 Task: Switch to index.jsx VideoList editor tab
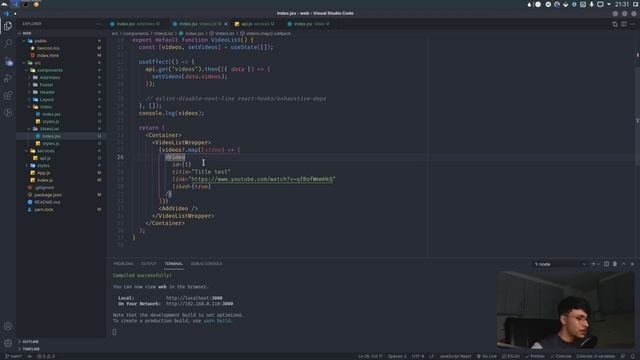(200, 24)
